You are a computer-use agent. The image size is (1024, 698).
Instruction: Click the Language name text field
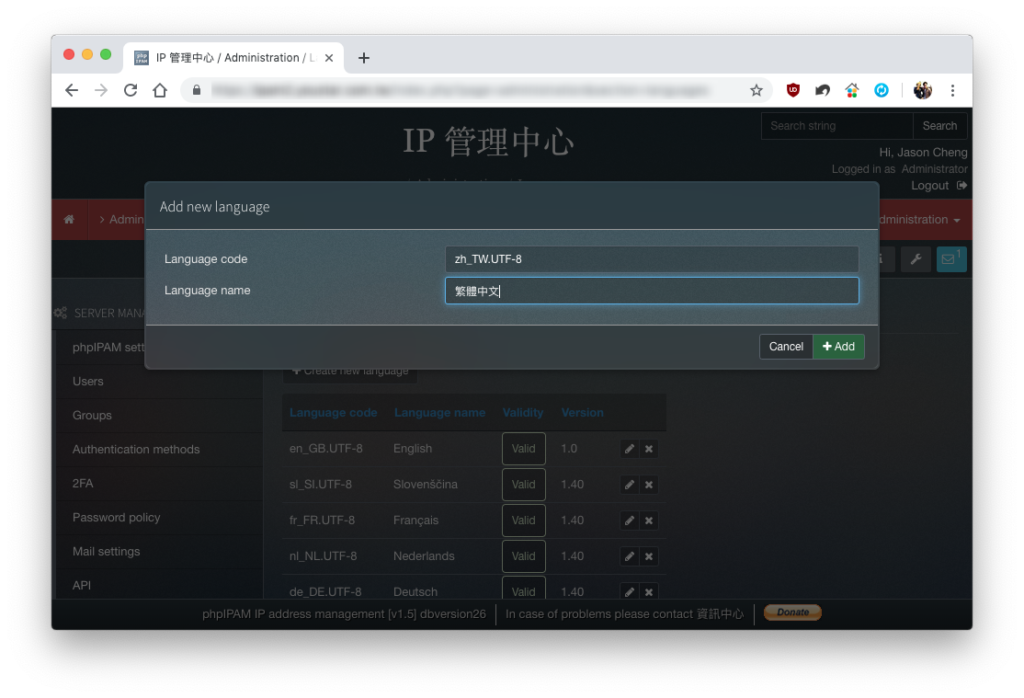click(652, 291)
